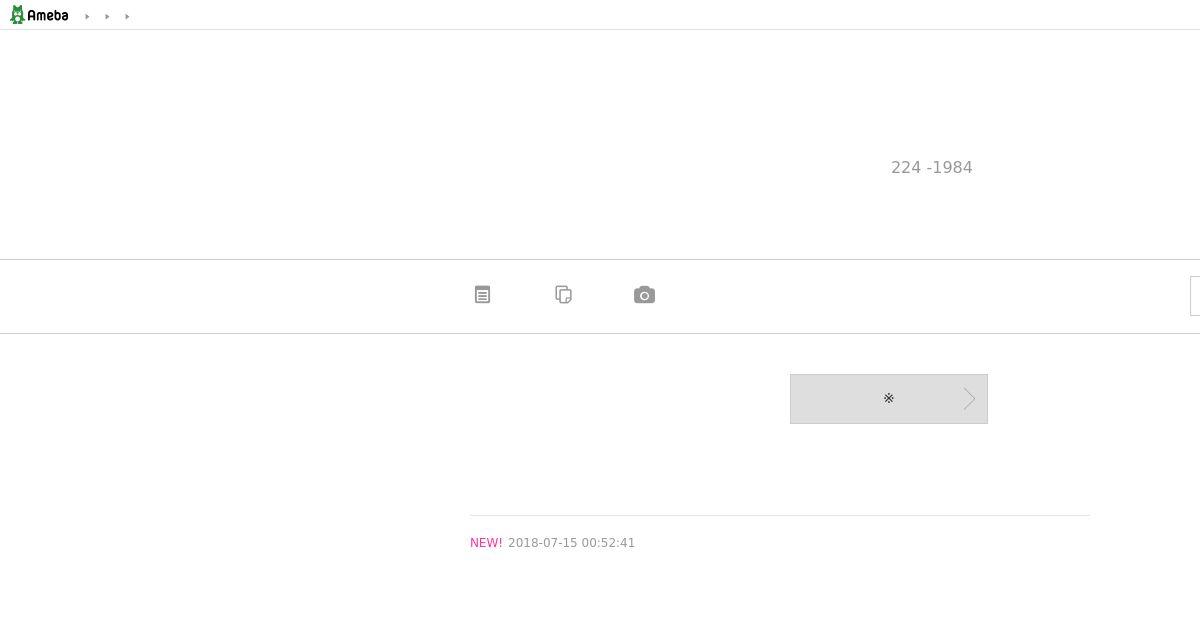Select the pink NEW! label

486,543
